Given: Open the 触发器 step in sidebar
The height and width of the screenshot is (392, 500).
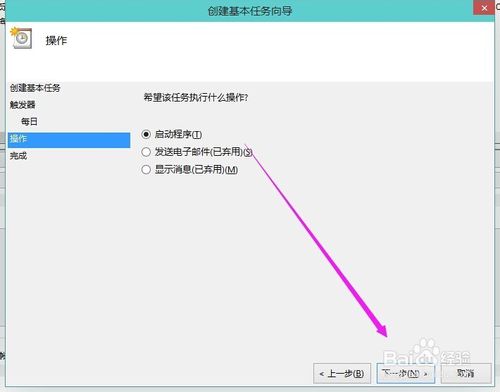Looking at the screenshot, I should (x=22, y=105).
